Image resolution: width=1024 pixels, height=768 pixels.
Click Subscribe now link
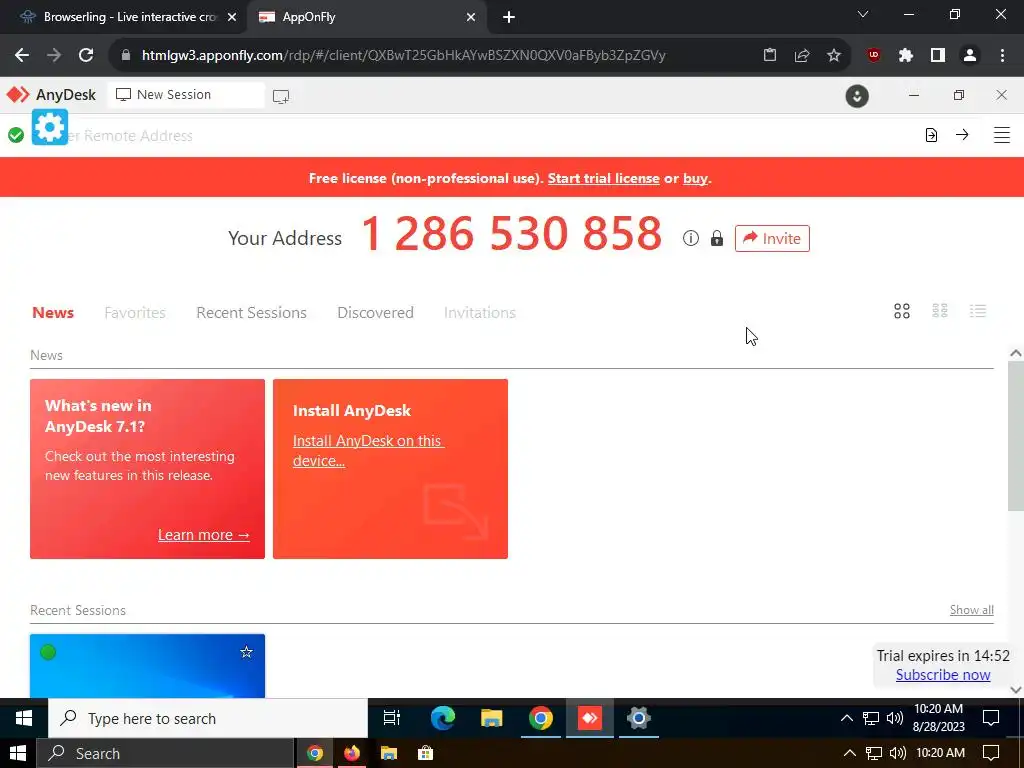click(x=943, y=675)
